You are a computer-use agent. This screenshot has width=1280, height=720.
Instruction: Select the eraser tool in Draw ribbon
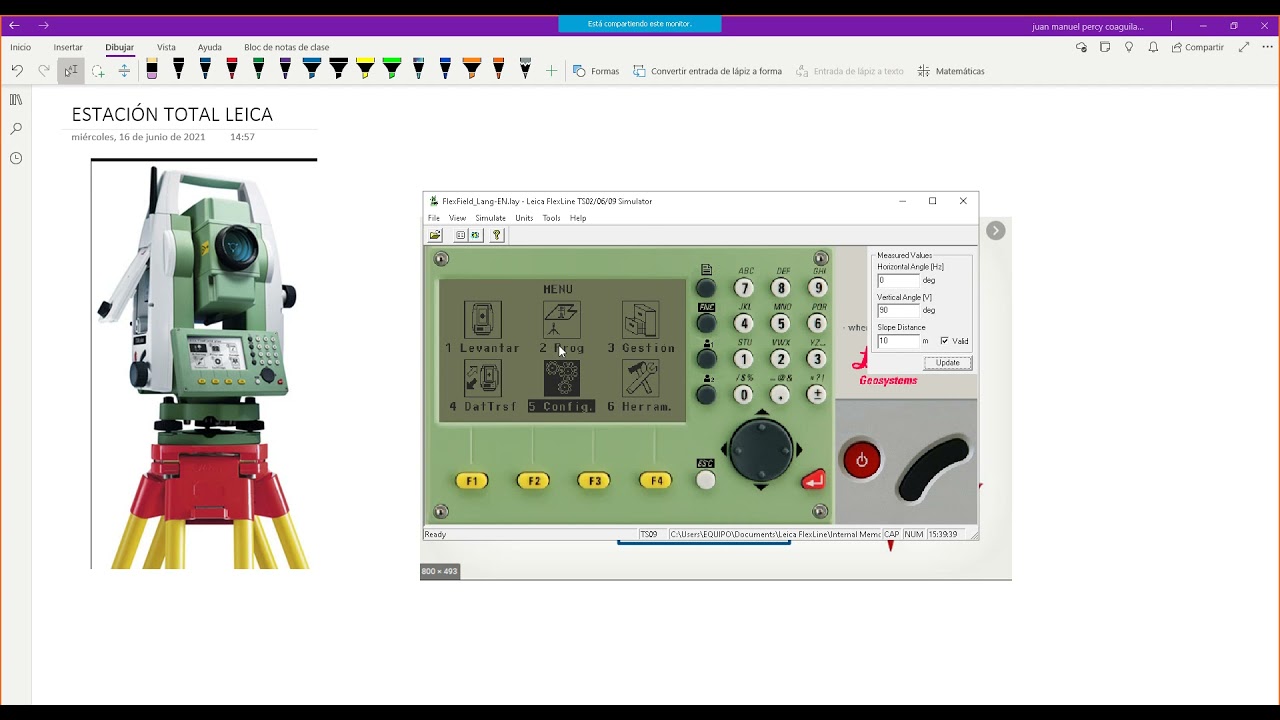click(x=152, y=69)
